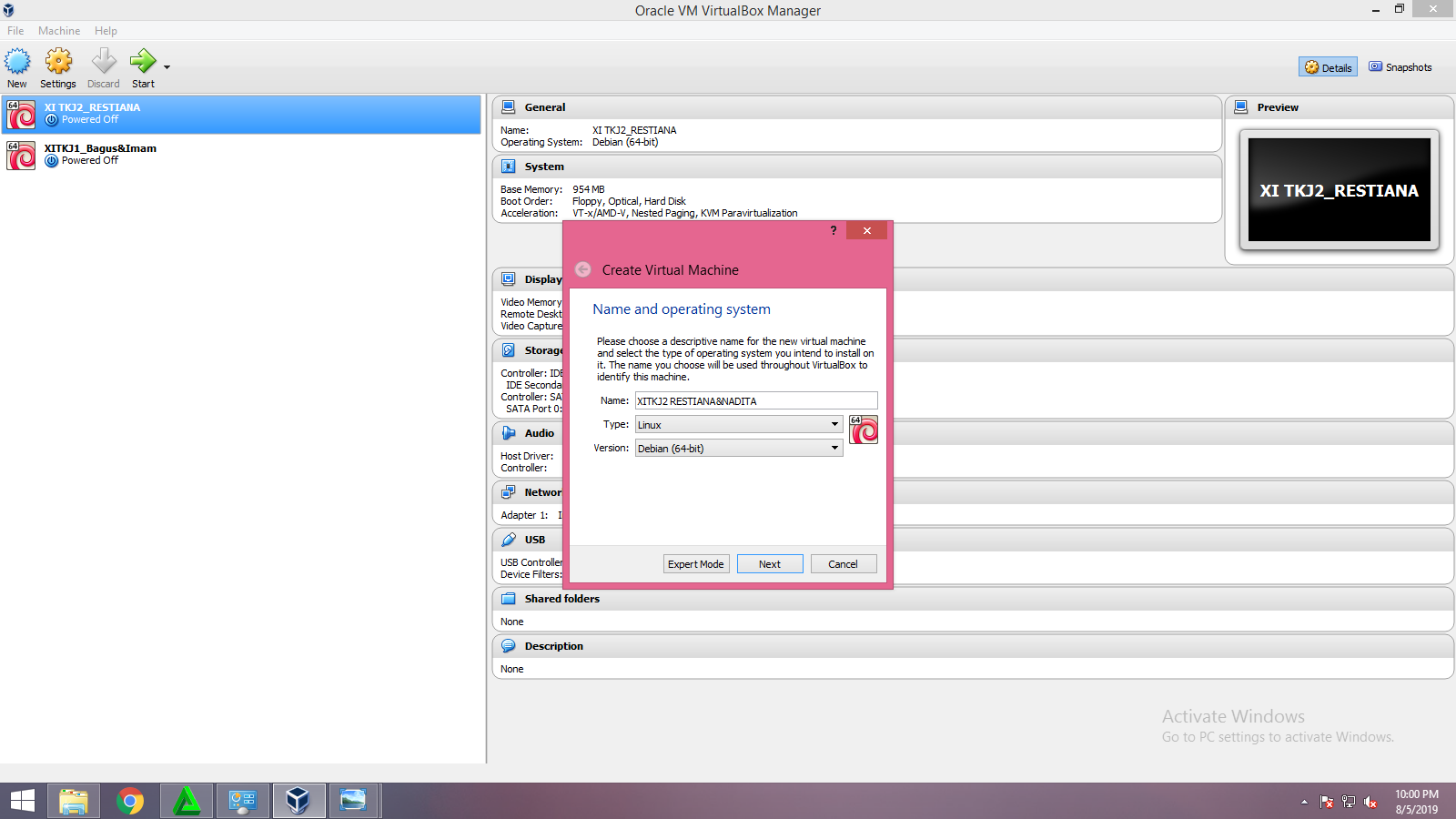Click the Audio section speaker icon
The height and width of the screenshot is (819, 1456).
tap(509, 433)
